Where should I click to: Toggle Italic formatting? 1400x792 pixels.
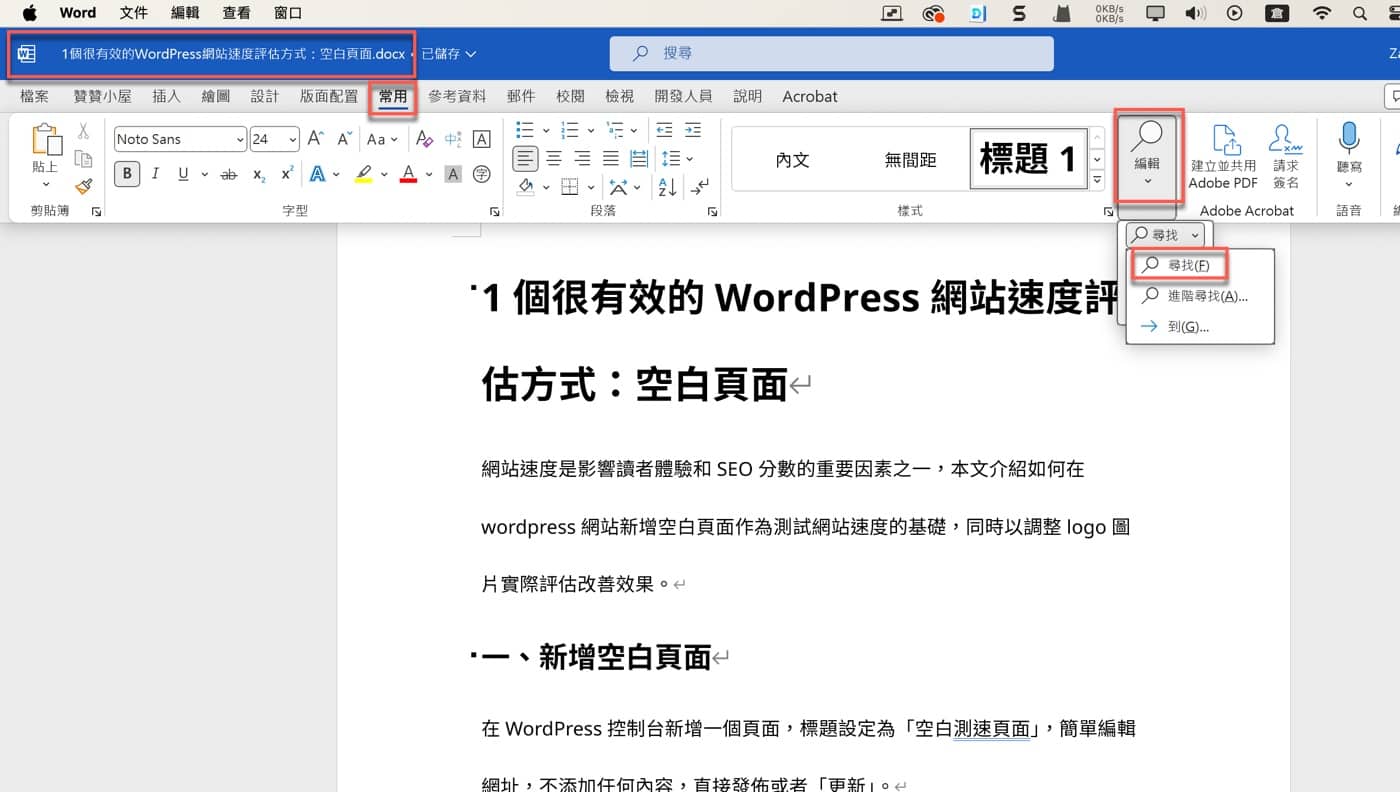[x=155, y=174]
